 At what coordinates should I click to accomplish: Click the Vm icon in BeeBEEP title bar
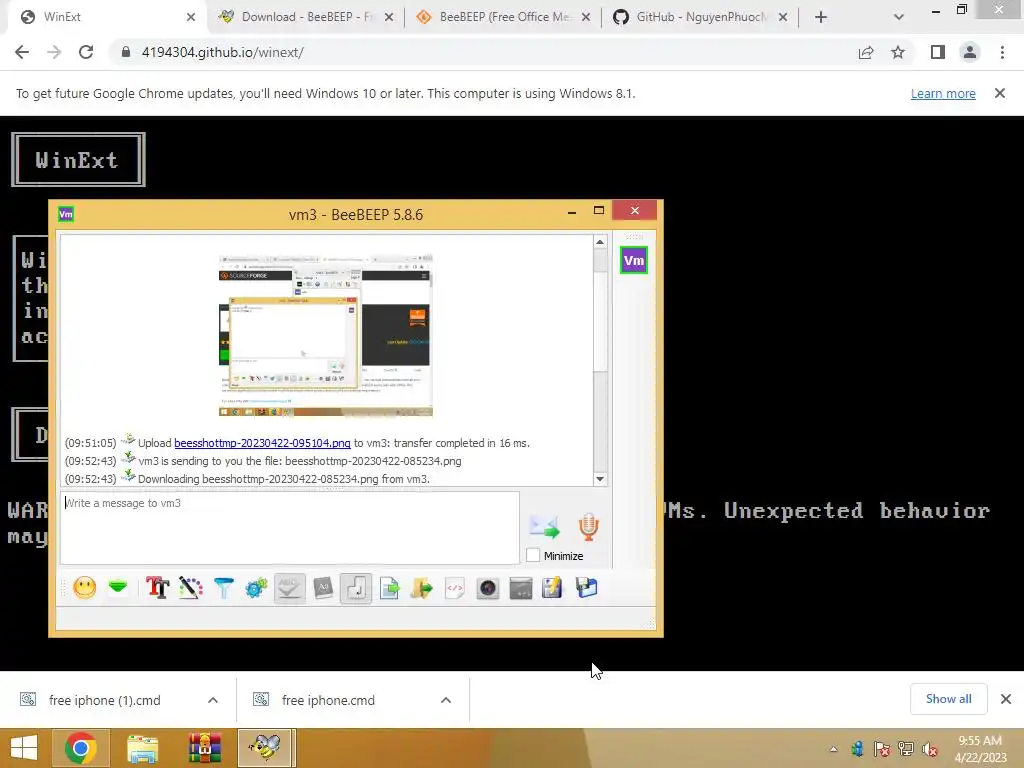coord(66,214)
